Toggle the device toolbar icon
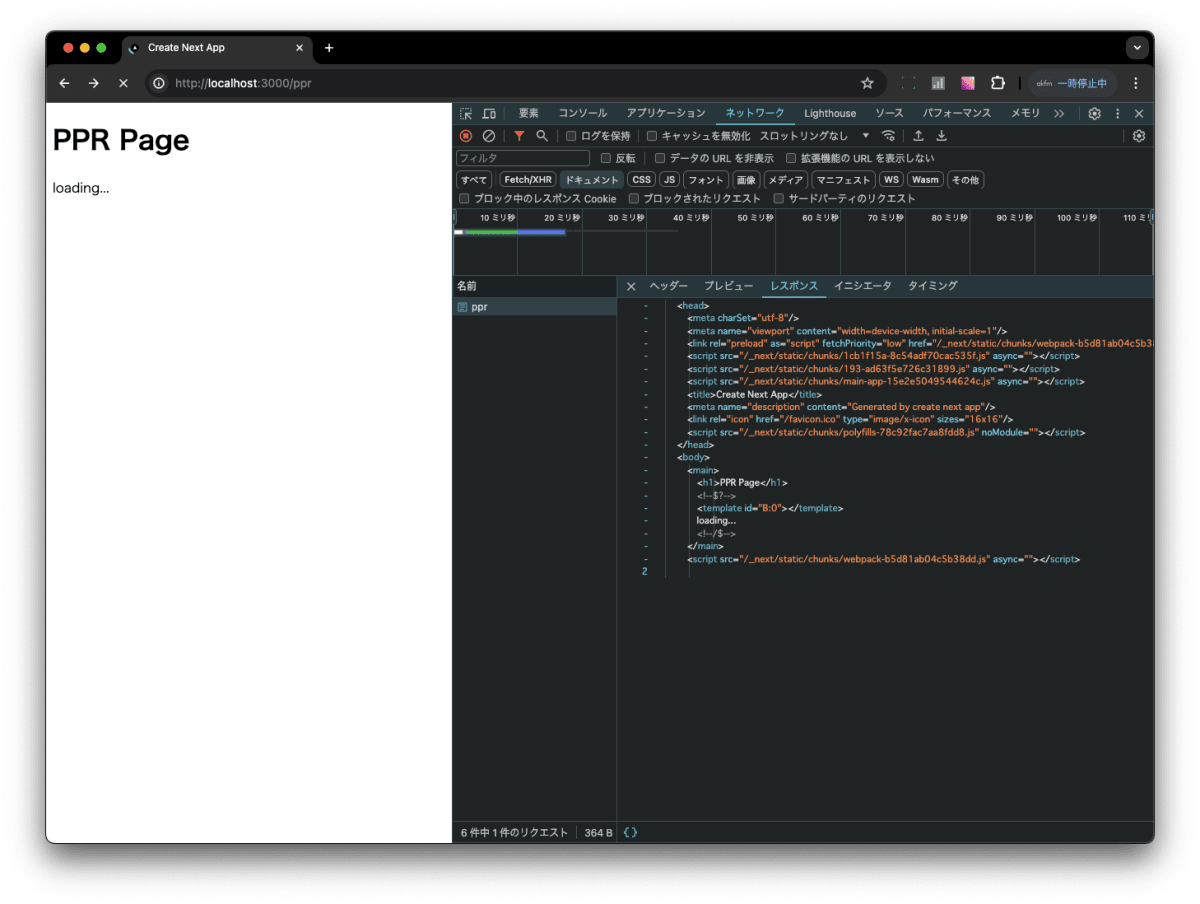 click(x=489, y=114)
